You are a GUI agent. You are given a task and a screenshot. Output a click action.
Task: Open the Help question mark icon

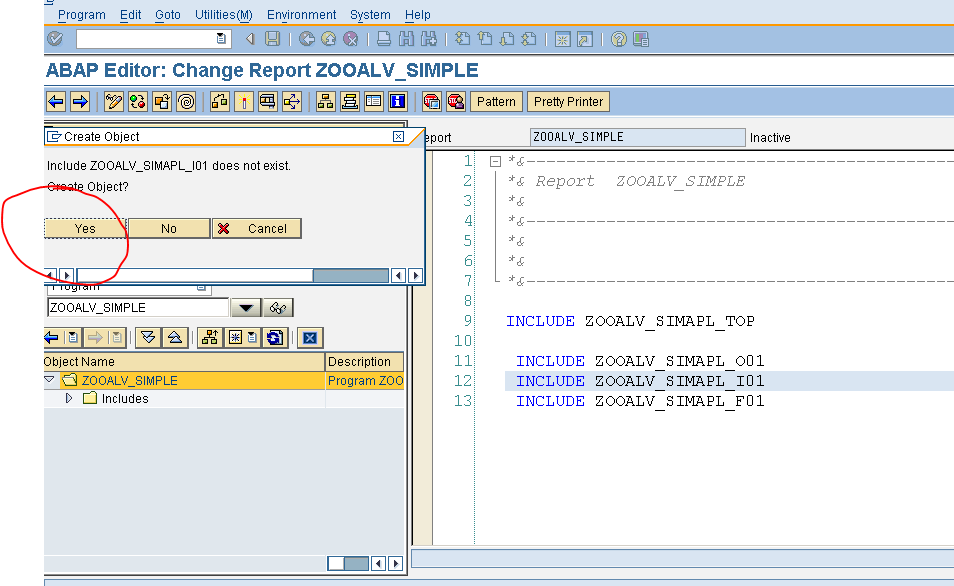[x=619, y=40]
